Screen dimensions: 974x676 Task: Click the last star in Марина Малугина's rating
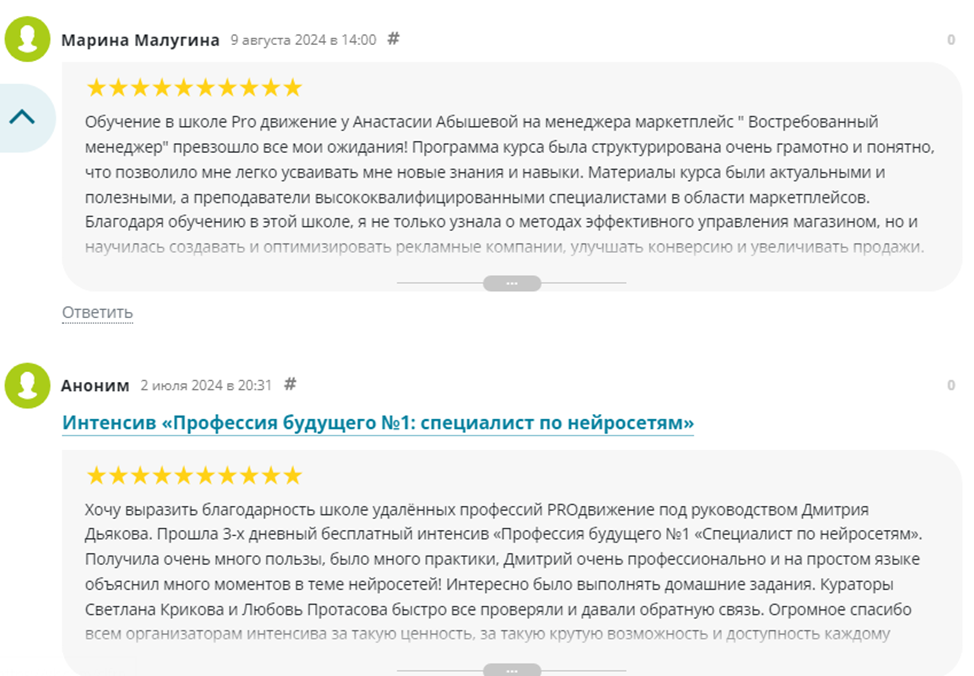(292, 88)
